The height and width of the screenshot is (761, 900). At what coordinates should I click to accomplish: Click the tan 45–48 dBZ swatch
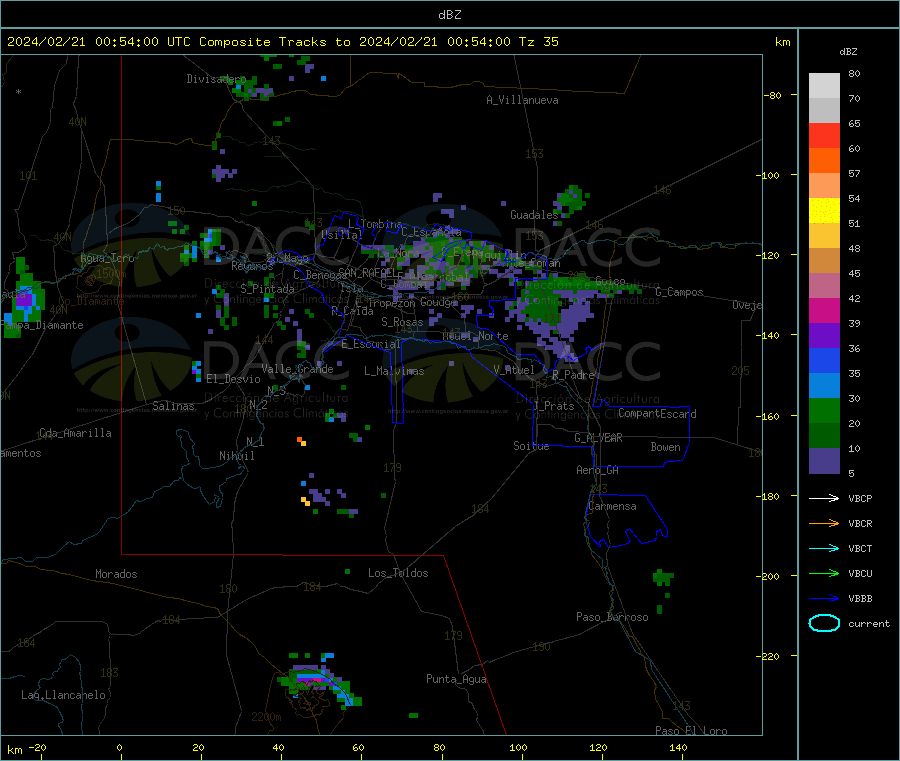pyautogui.click(x=824, y=261)
